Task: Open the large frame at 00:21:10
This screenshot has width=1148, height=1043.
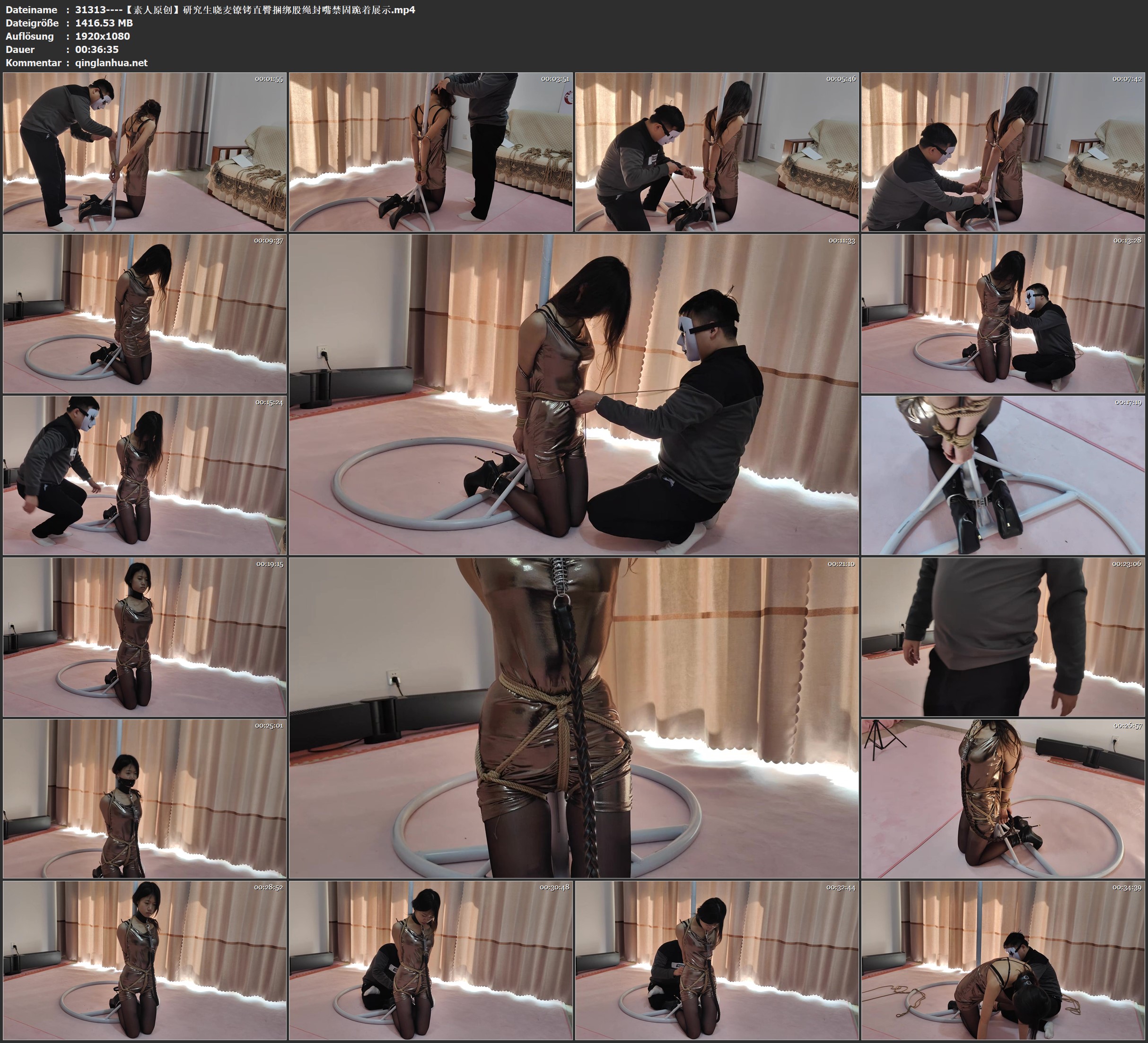Action: click(573, 718)
